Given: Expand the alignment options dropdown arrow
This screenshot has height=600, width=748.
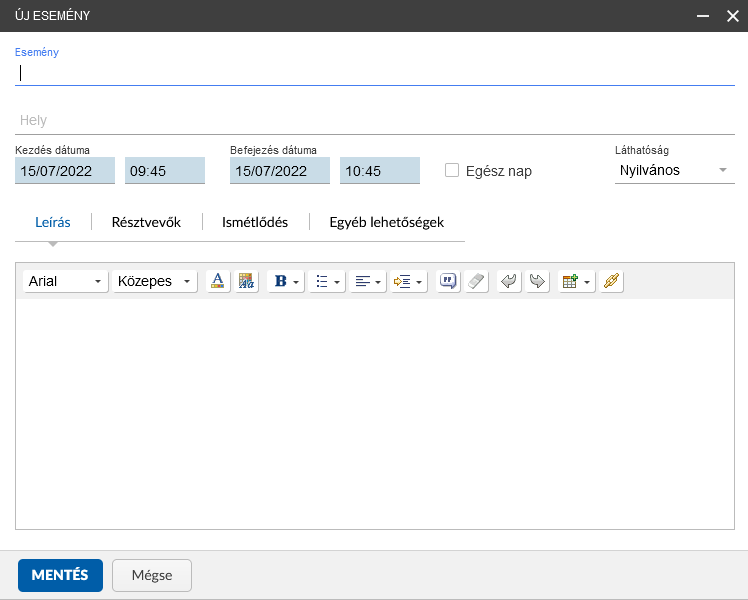Looking at the screenshot, I should coord(378,282).
